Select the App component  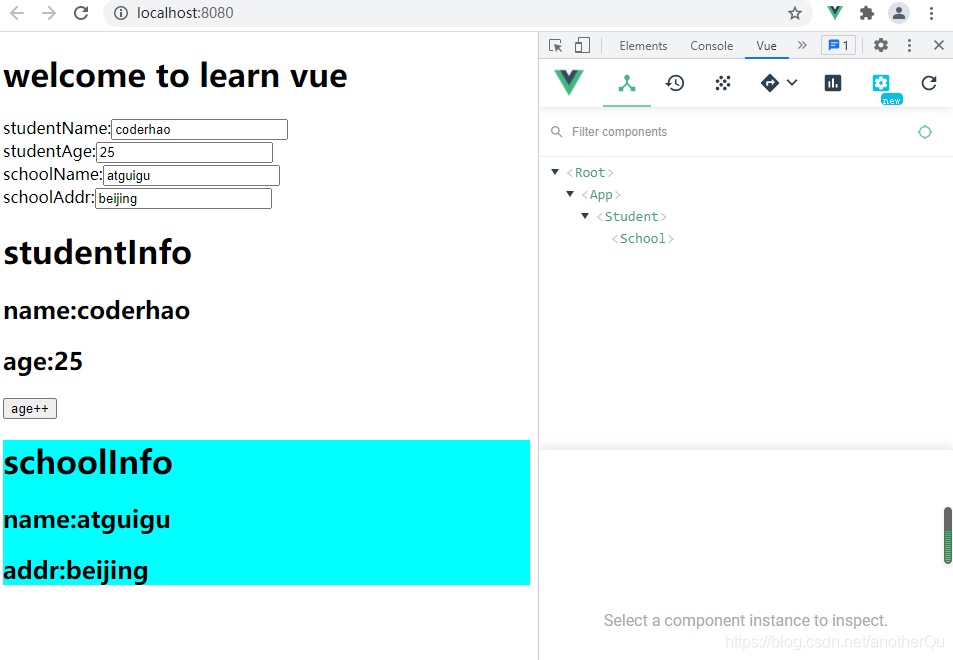click(x=600, y=194)
